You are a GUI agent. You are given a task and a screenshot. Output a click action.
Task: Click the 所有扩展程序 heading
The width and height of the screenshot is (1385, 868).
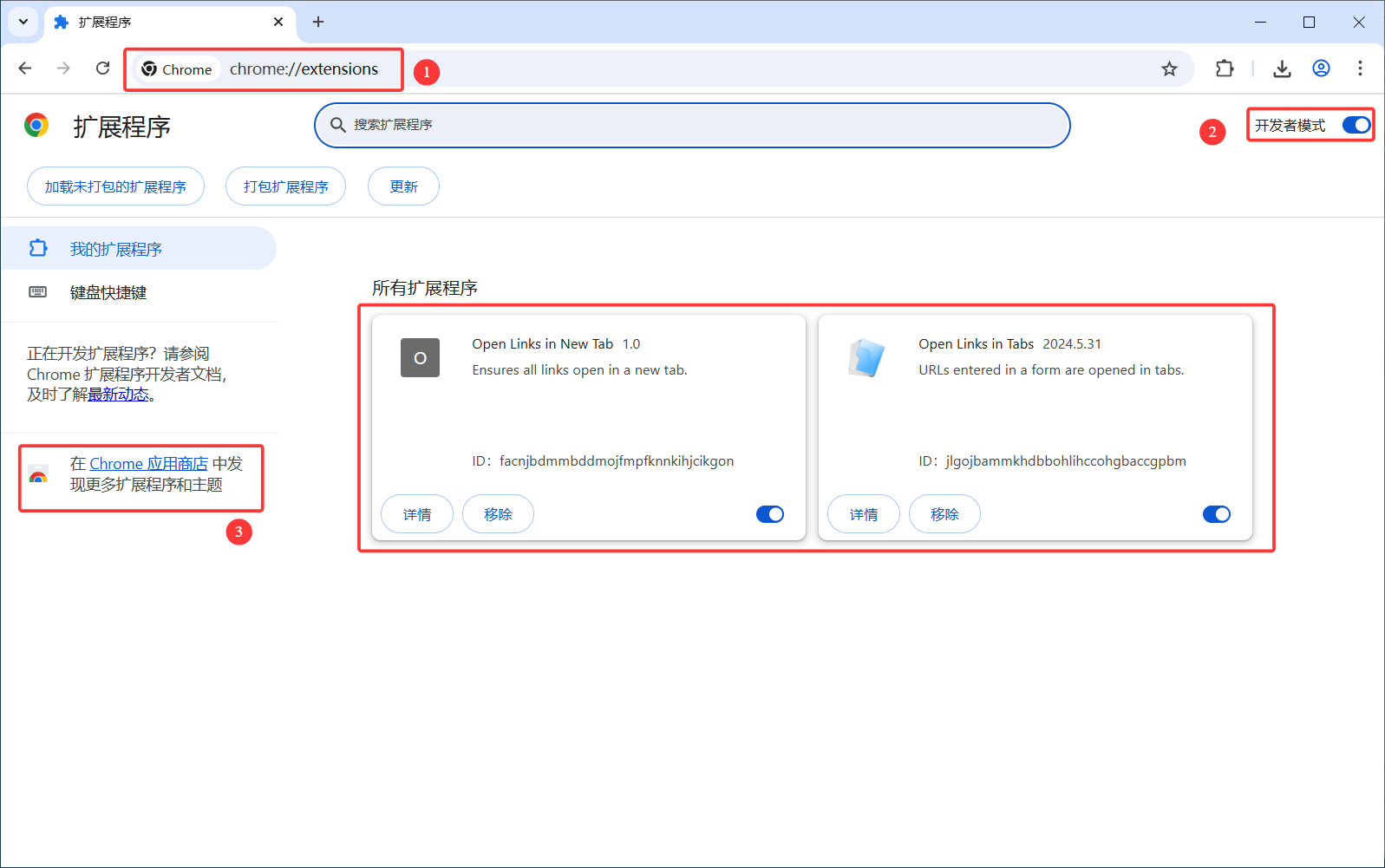click(x=425, y=288)
